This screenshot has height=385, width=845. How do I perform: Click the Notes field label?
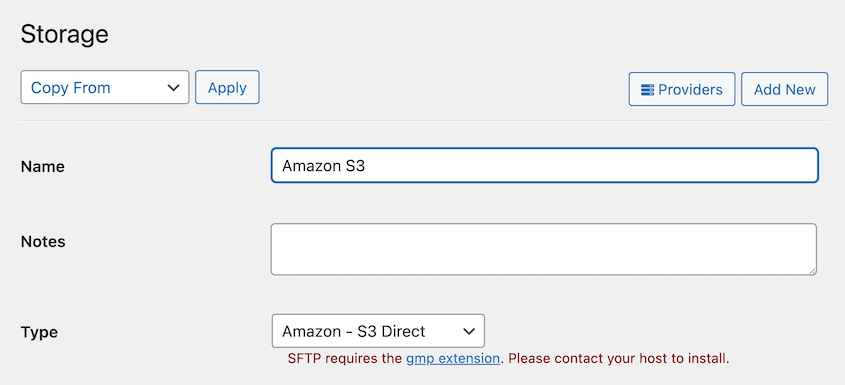point(43,242)
